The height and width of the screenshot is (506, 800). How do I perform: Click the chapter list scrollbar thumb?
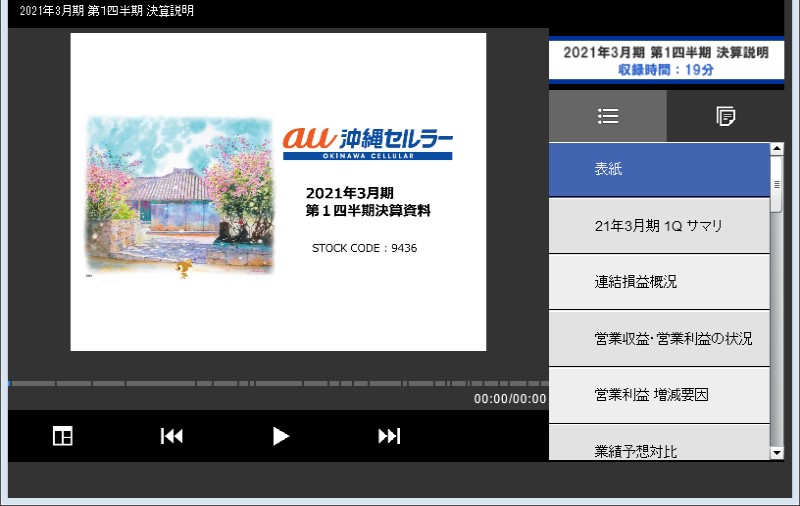(x=777, y=184)
